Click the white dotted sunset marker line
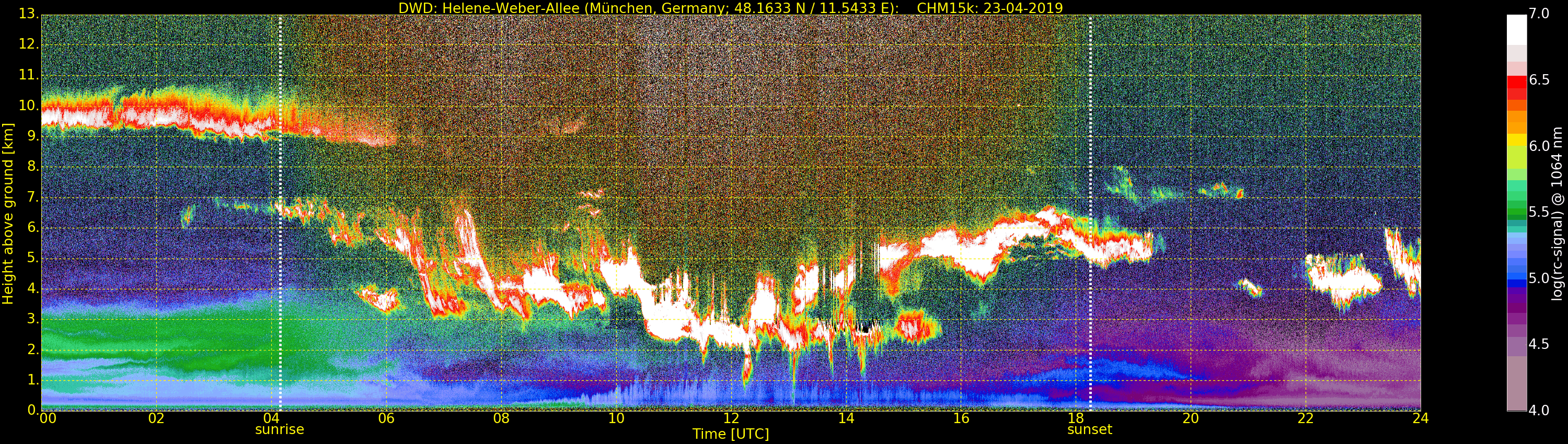Screen dimensions: 1568x444 (x=1090, y=213)
